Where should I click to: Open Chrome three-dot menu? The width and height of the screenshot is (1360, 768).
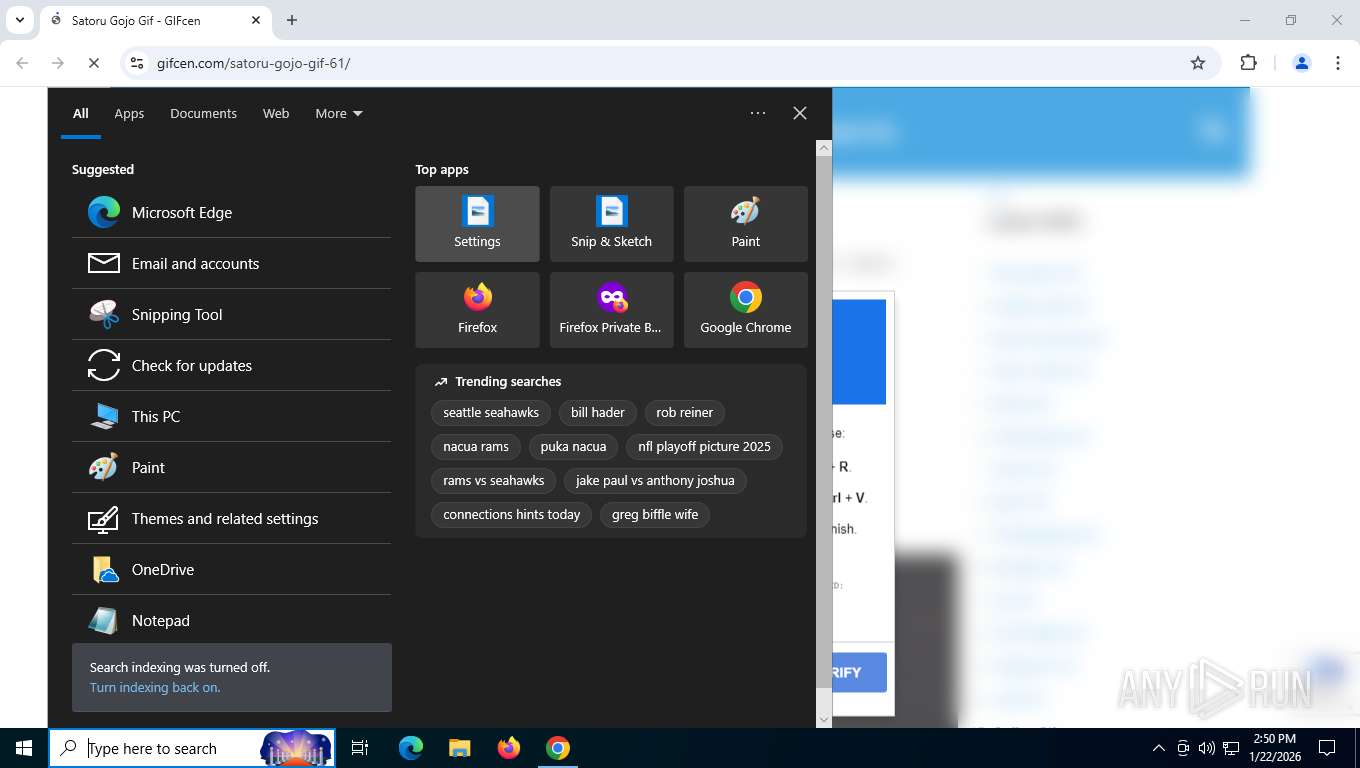click(1338, 63)
